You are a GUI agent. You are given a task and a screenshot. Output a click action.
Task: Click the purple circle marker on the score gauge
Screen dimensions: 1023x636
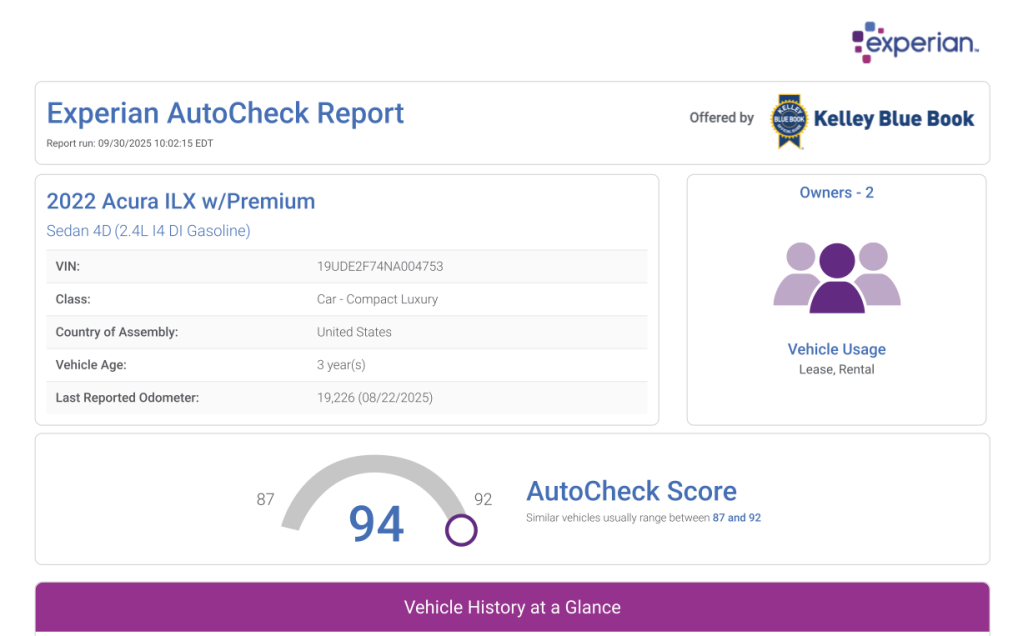(x=461, y=530)
